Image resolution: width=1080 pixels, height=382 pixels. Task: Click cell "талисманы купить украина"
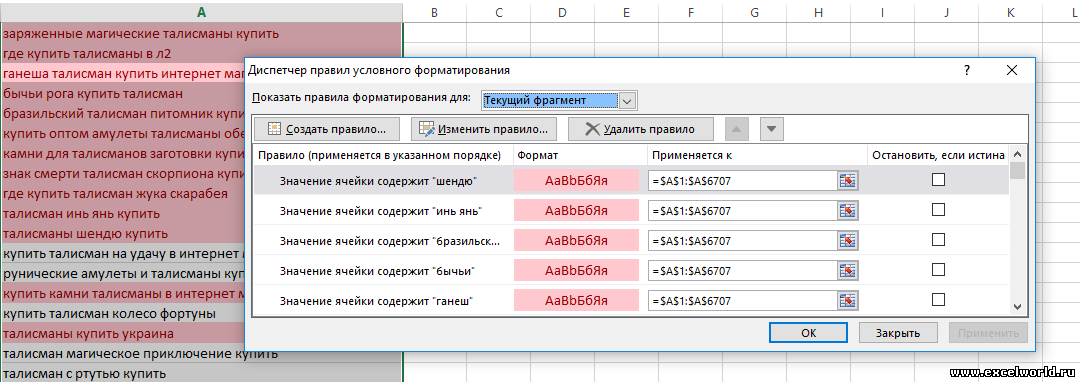pos(123,334)
